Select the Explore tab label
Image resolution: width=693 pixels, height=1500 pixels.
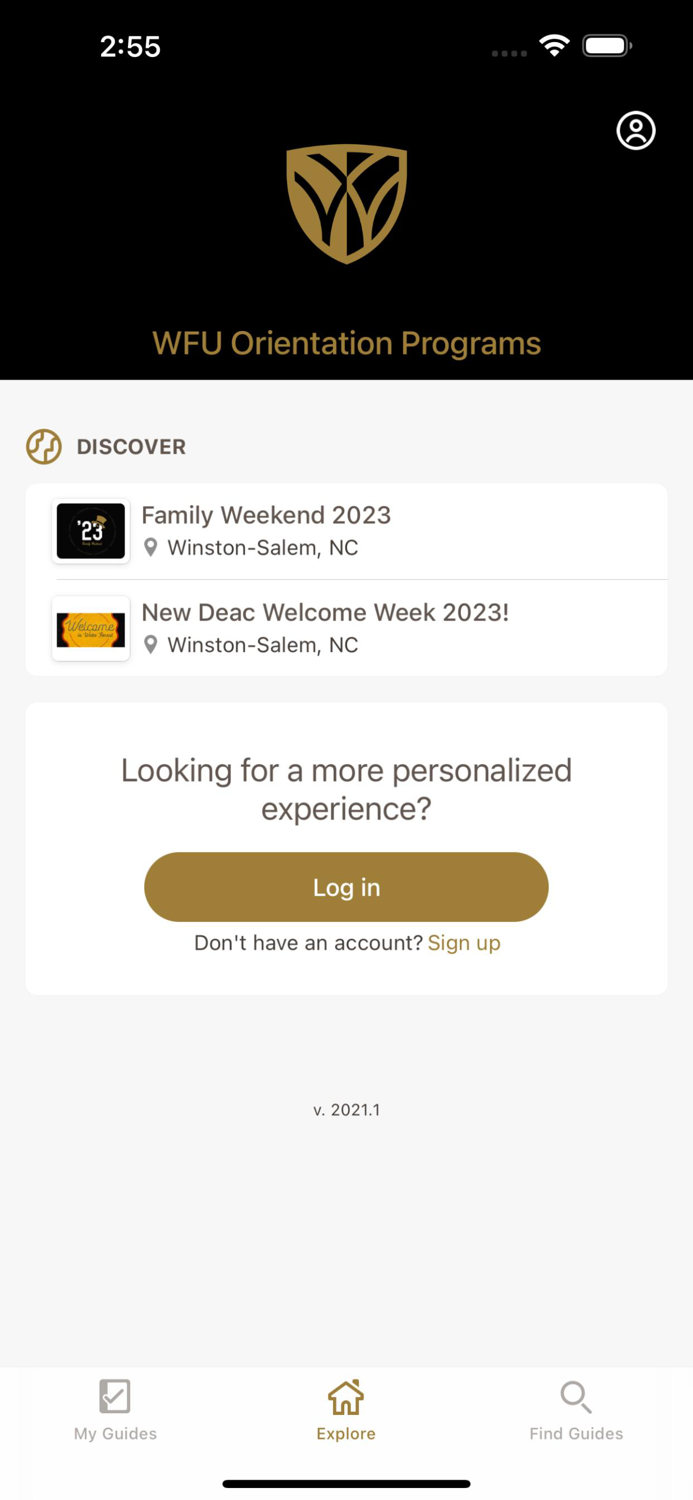[x=346, y=1433]
